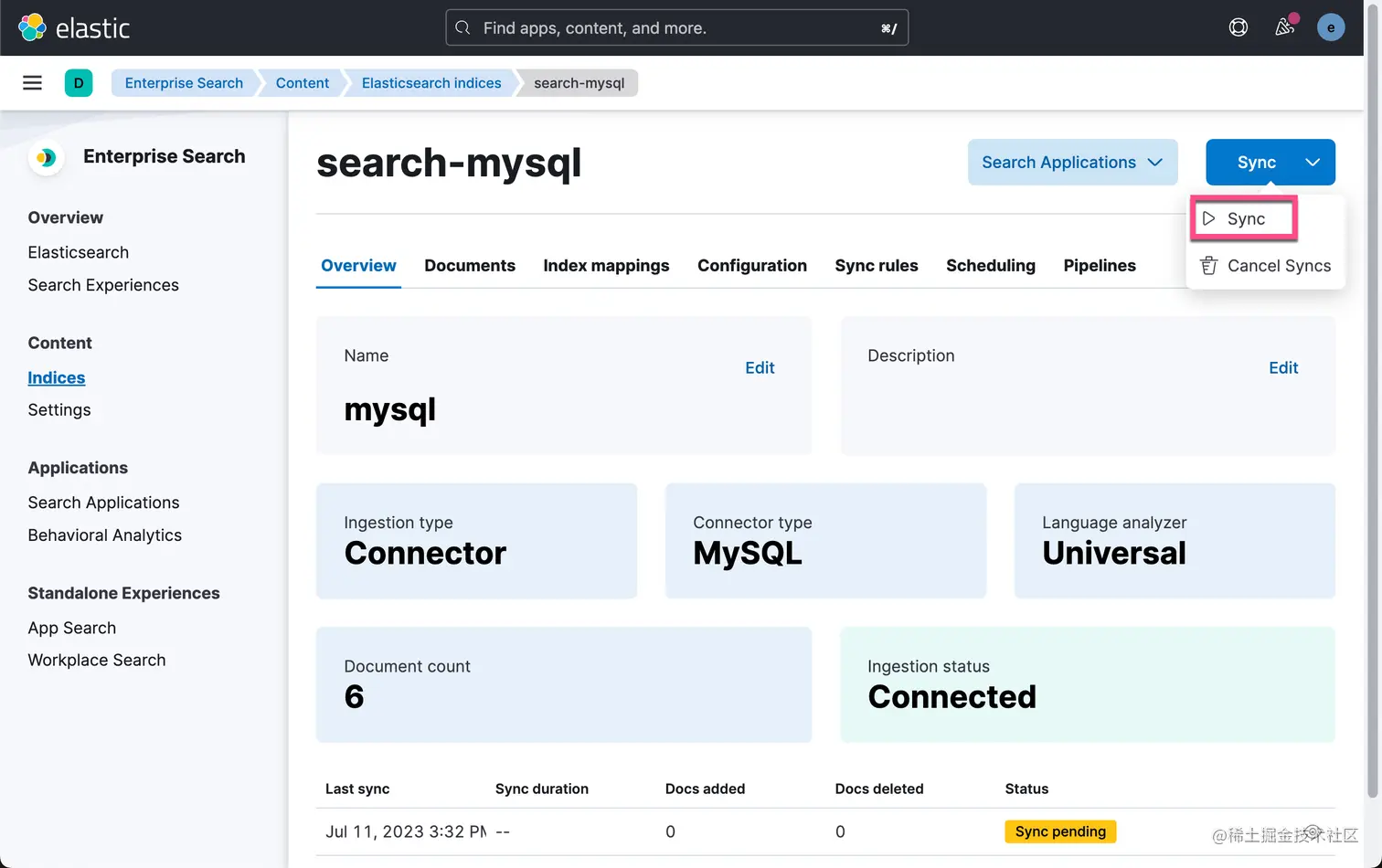1382x868 pixels.
Task: Switch to the Documents tab
Action: (x=470, y=266)
